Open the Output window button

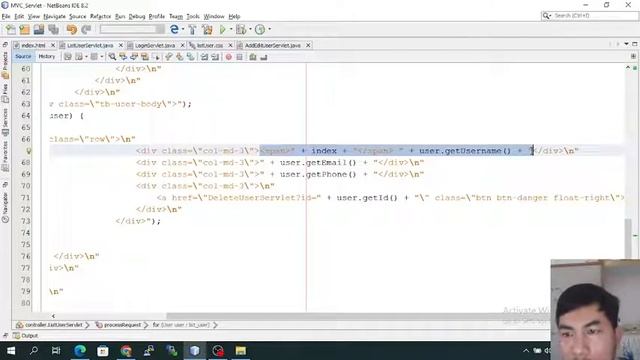click(25, 336)
